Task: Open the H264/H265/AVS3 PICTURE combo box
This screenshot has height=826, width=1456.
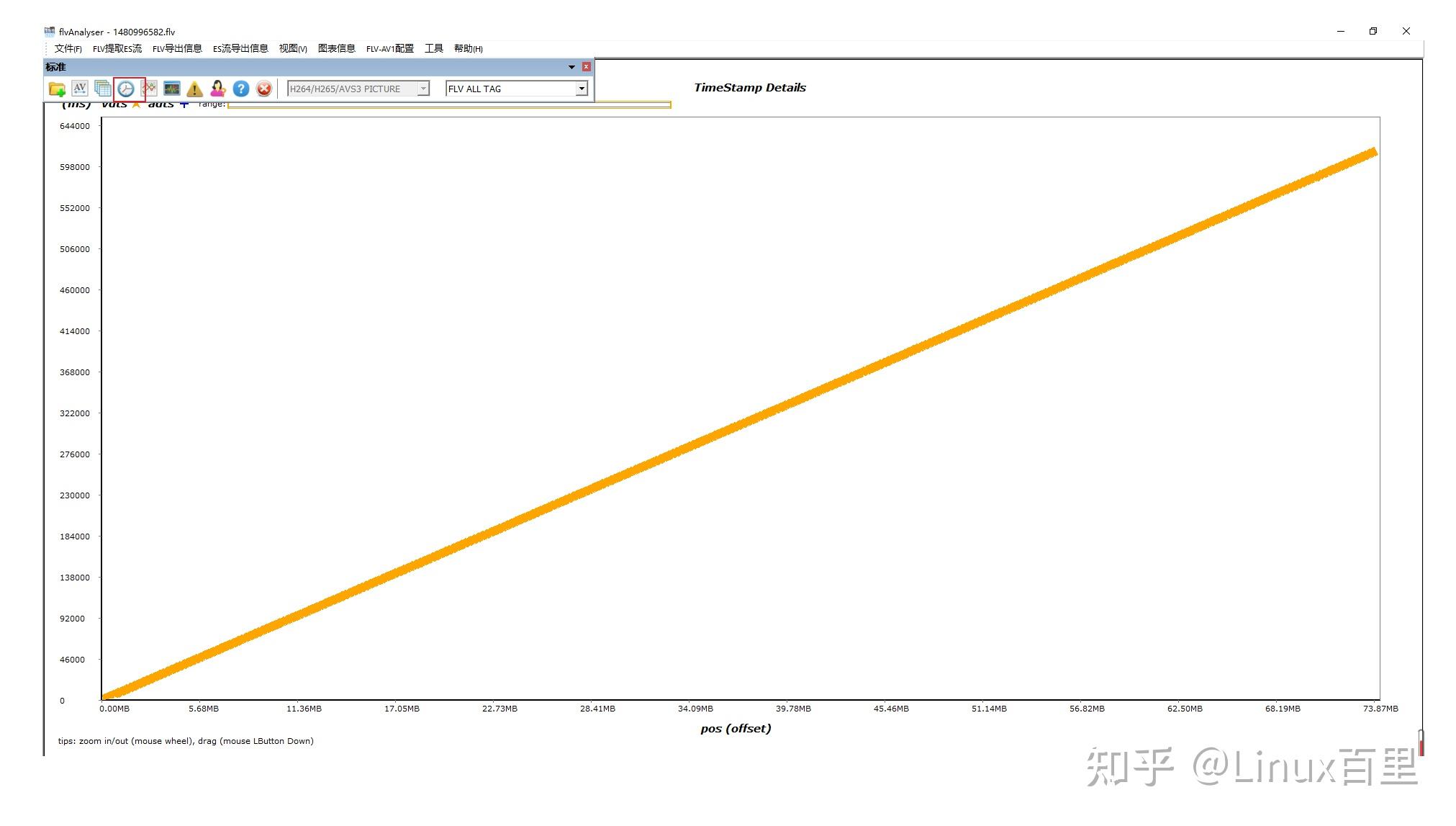Action: [x=358, y=89]
